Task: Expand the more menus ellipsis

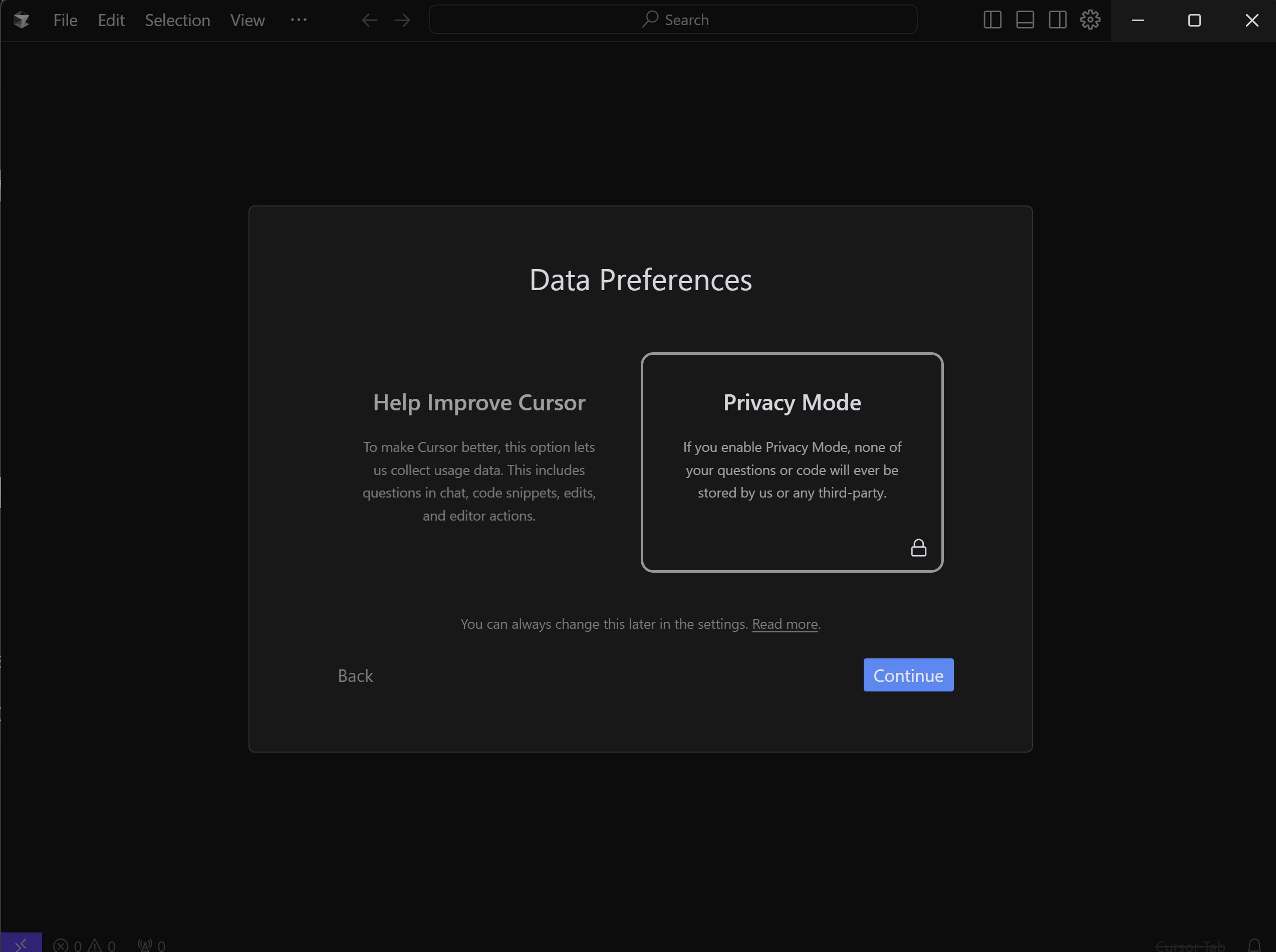Action: (x=299, y=20)
